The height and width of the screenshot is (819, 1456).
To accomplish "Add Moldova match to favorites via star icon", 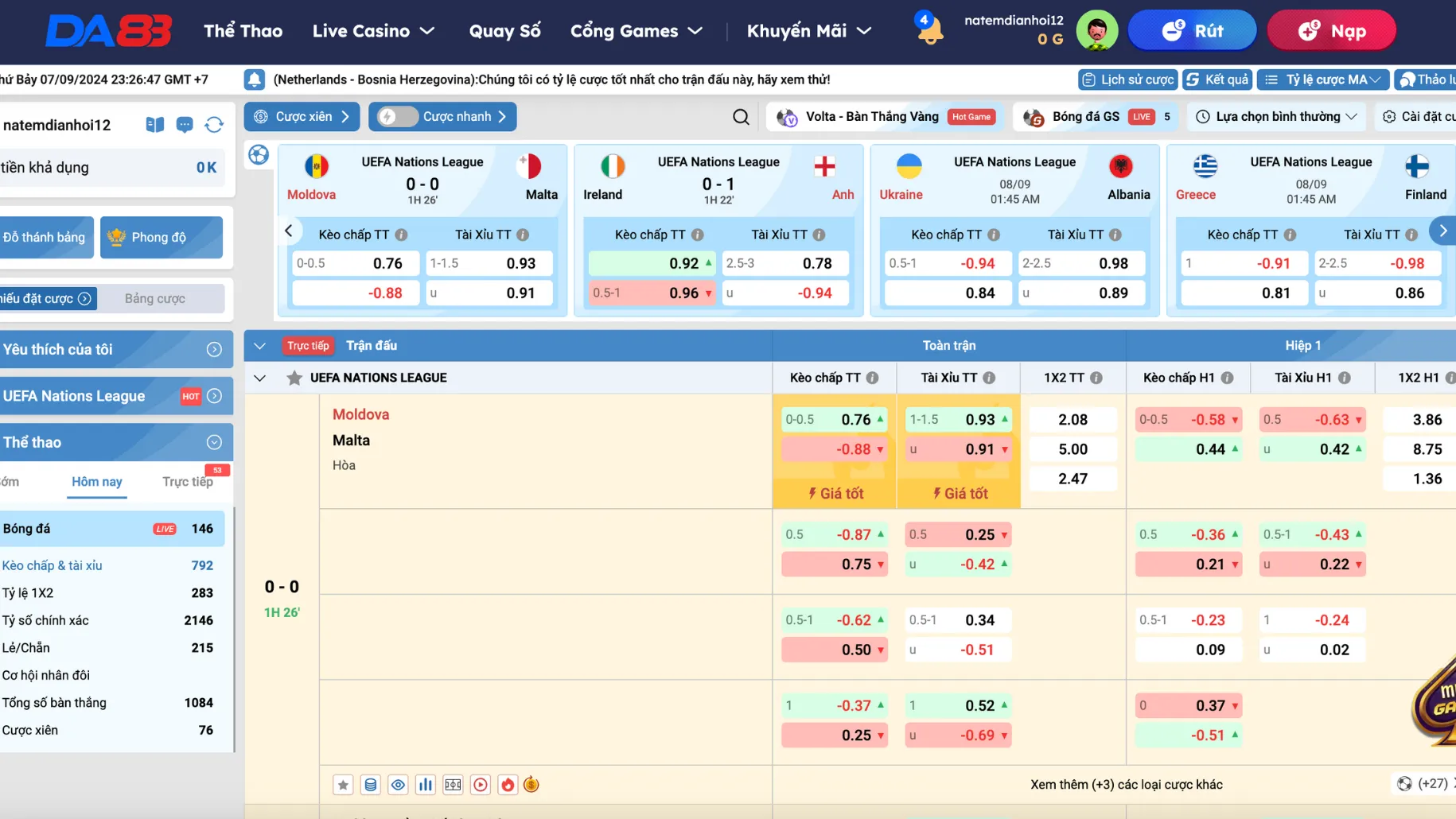I will 343,785.
